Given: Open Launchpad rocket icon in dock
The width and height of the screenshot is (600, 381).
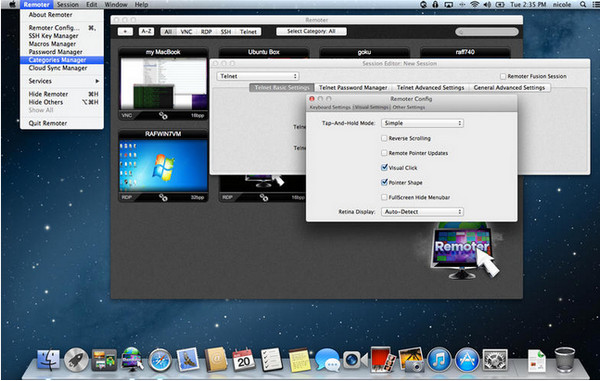Looking at the screenshot, I should click(76, 360).
